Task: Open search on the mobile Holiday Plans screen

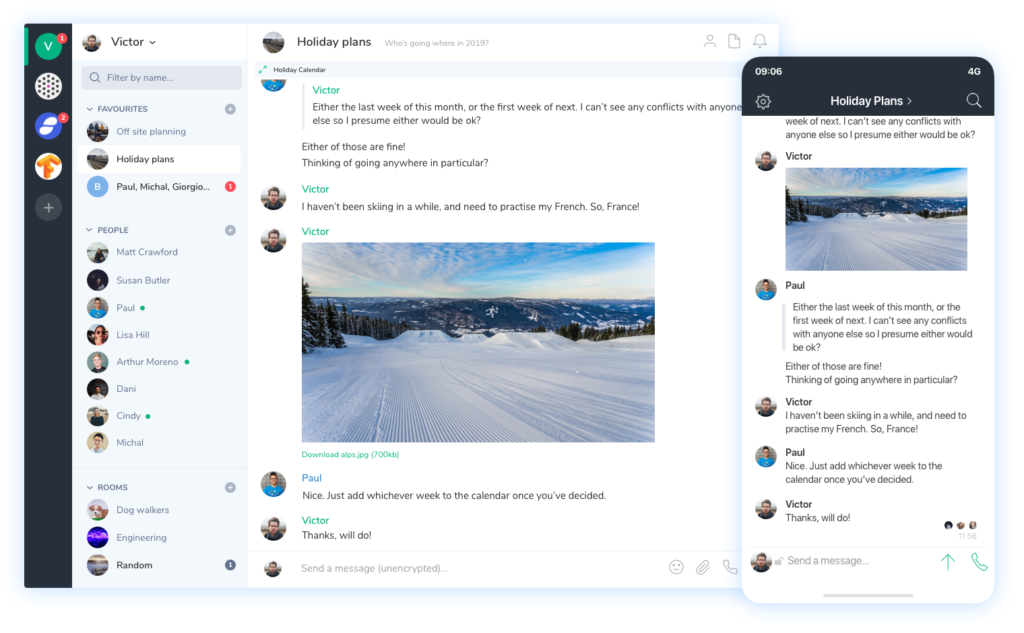Action: coord(973,101)
